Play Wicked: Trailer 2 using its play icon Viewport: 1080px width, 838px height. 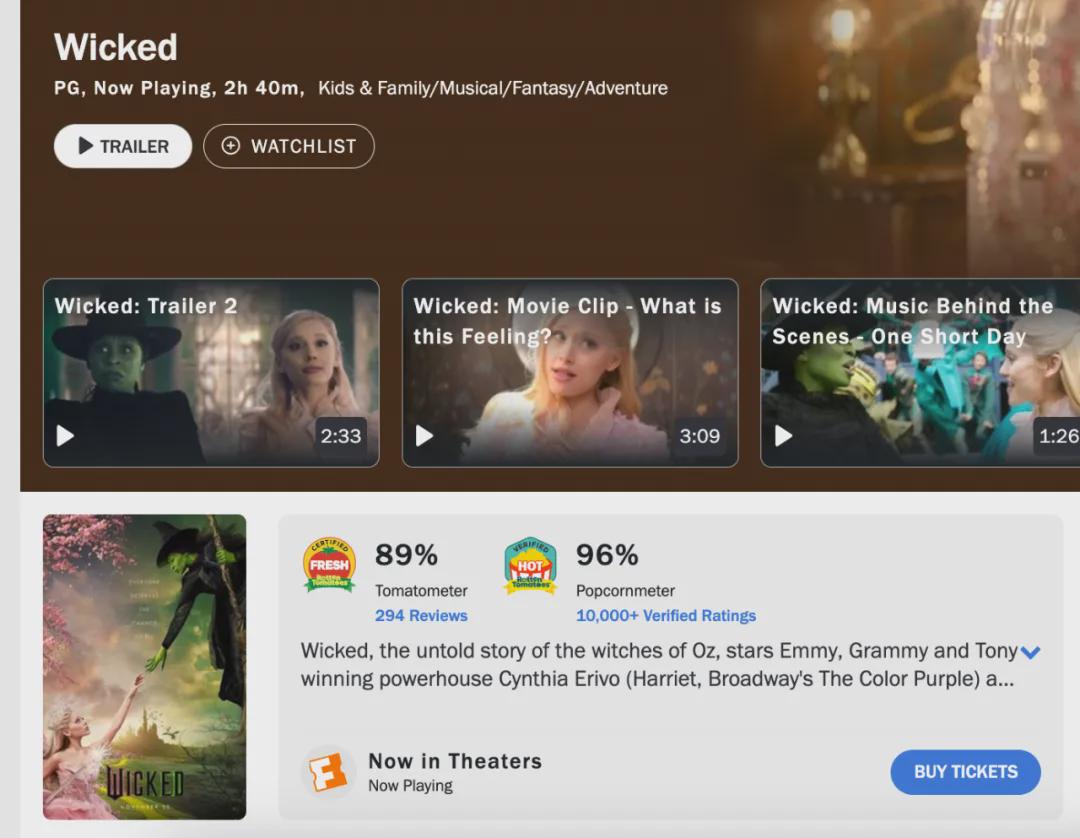pos(65,436)
